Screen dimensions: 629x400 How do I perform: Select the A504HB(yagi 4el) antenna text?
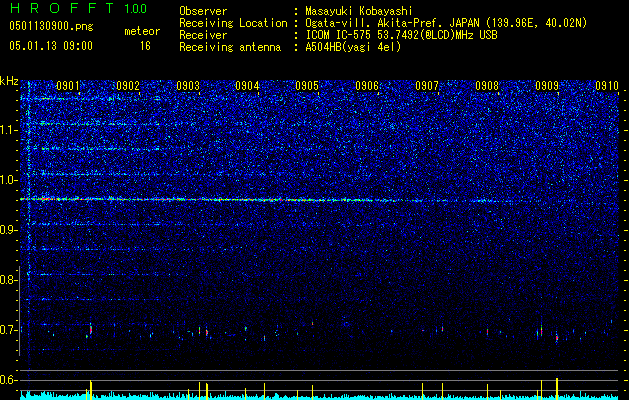tap(353, 47)
